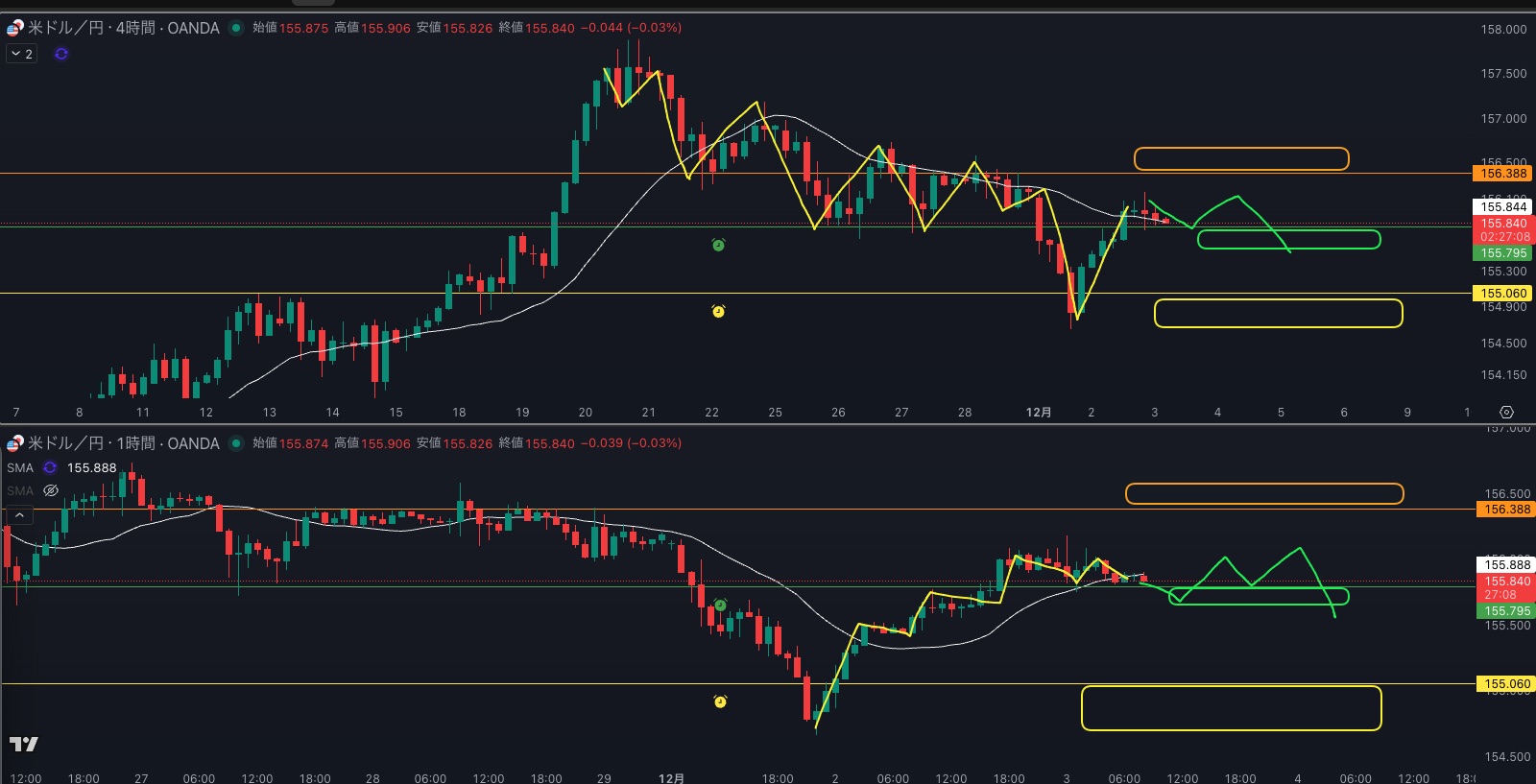The width and height of the screenshot is (1536, 784).
Task: Expand the indicator legend showing 2 on 4-hour chart
Action: tap(22, 54)
